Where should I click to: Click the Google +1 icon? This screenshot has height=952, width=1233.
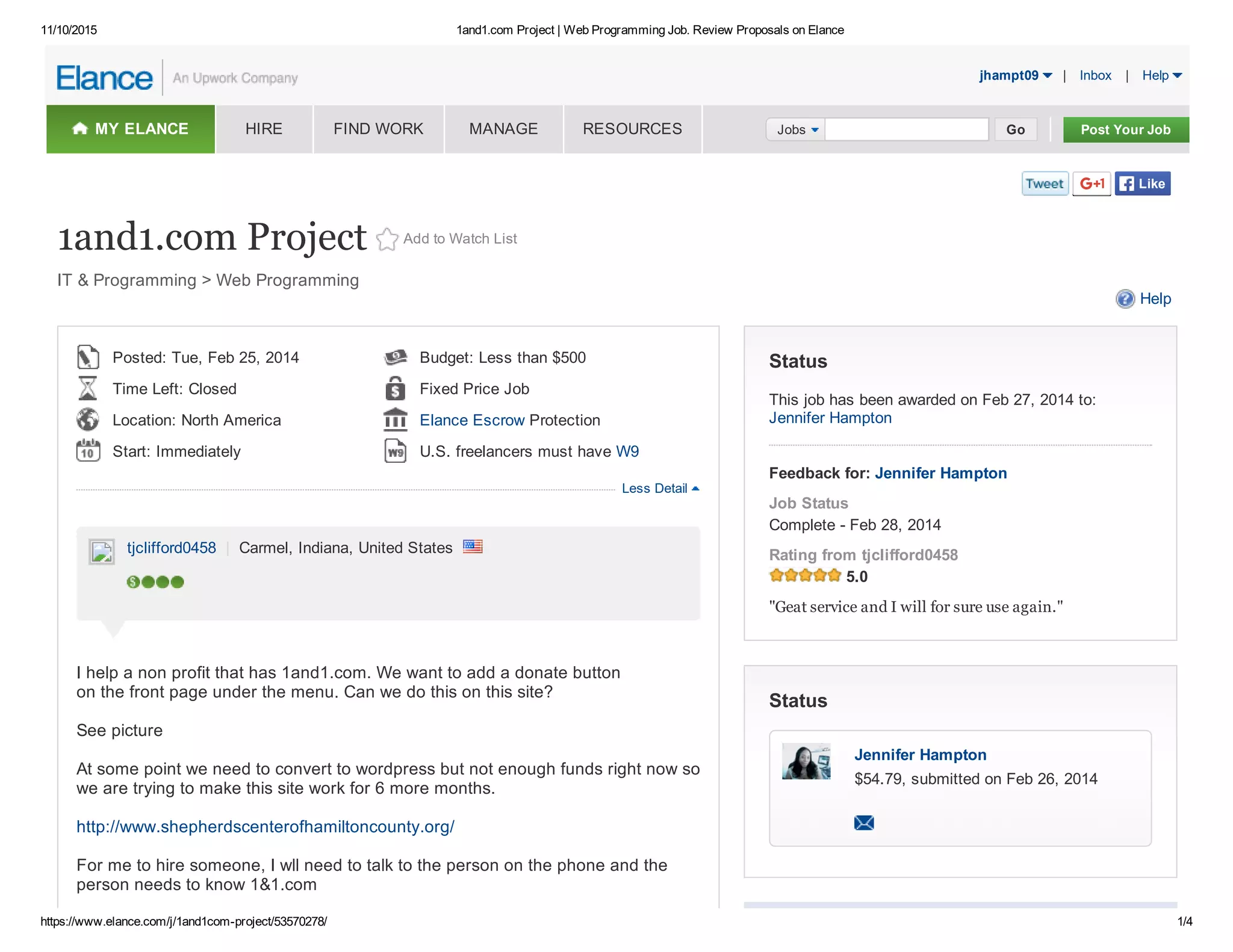point(1092,184)
